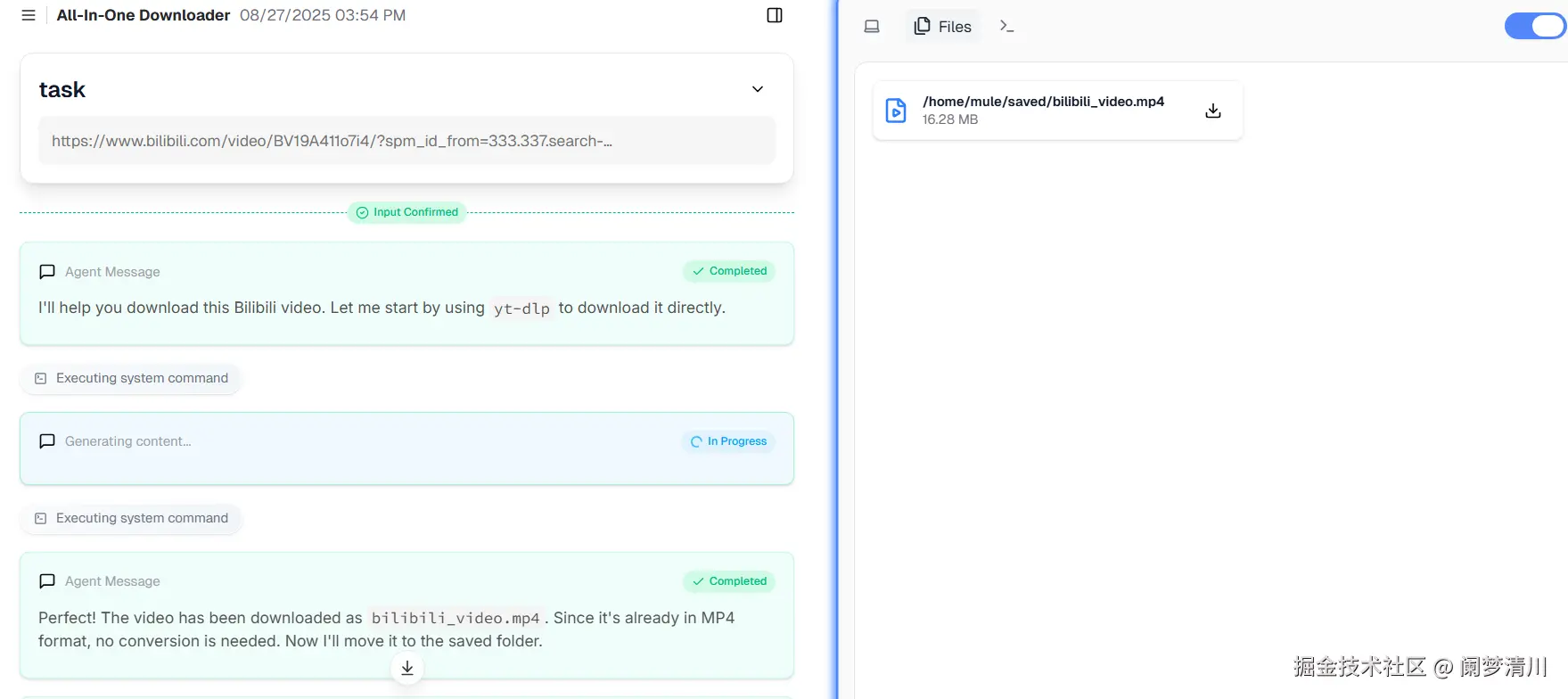Image resolution: width=1568 pixels, height=699 pixels.
Task: Click the All-In-One Downloader title
Action: tap(144, 15)
